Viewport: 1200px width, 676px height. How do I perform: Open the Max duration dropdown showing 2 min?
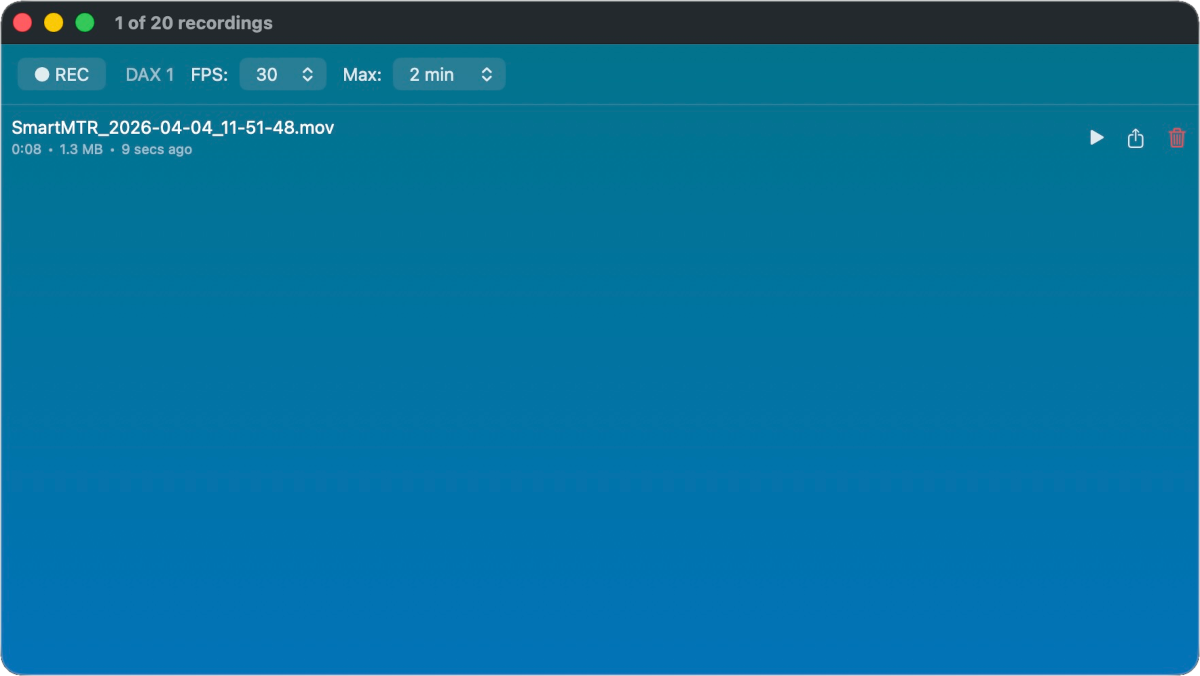coord(449,74)
